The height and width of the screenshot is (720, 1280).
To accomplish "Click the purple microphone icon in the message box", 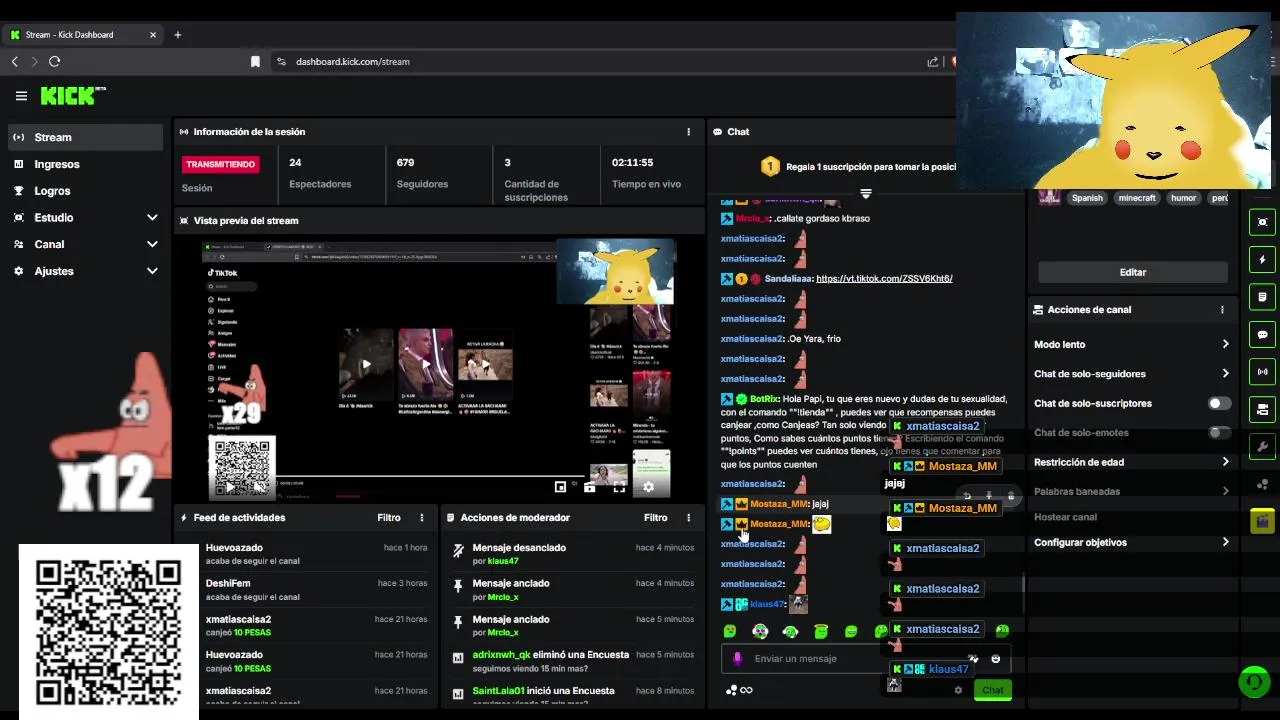I will pyautogui.click(x=738, y=659).
